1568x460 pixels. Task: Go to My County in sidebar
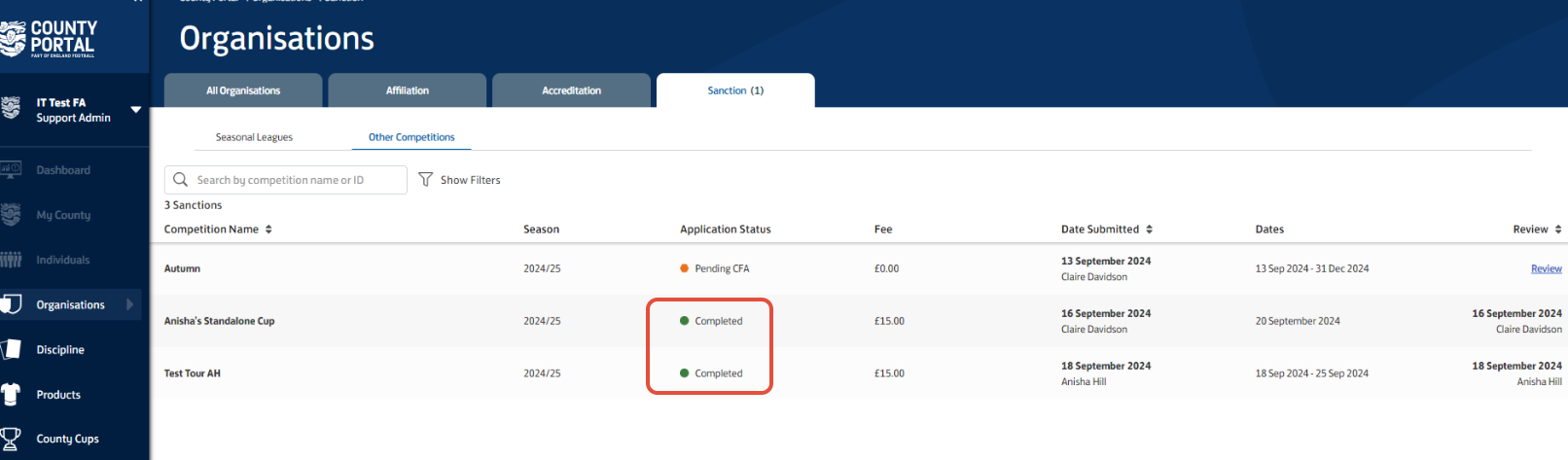63,215
